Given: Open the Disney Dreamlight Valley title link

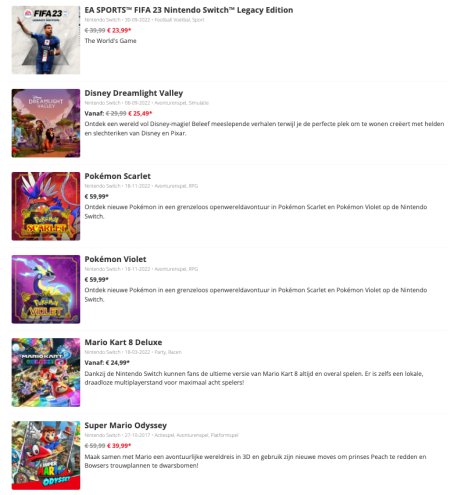Looking at the screenshot, I should tap(134, 93).
